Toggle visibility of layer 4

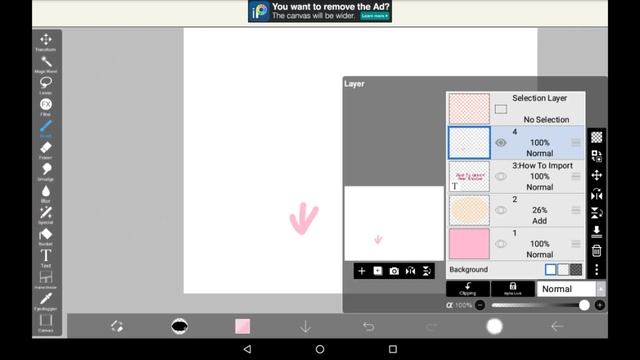tap(501, 143)
